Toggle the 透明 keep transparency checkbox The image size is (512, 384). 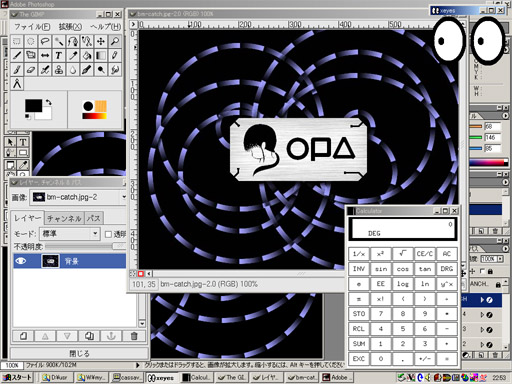(108, 234)
